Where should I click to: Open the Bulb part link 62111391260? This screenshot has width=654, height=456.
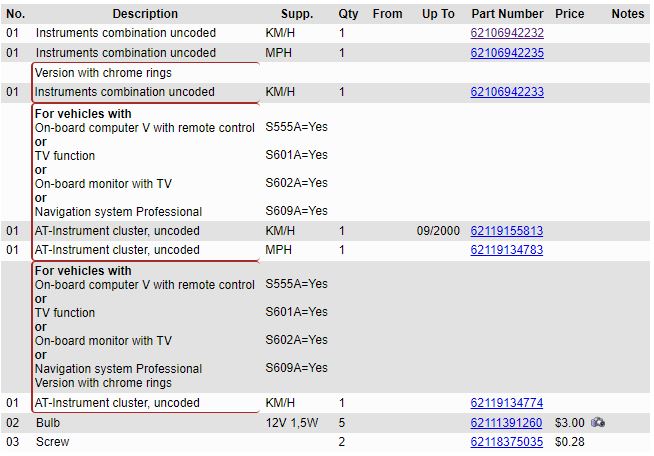coord(507,423)
